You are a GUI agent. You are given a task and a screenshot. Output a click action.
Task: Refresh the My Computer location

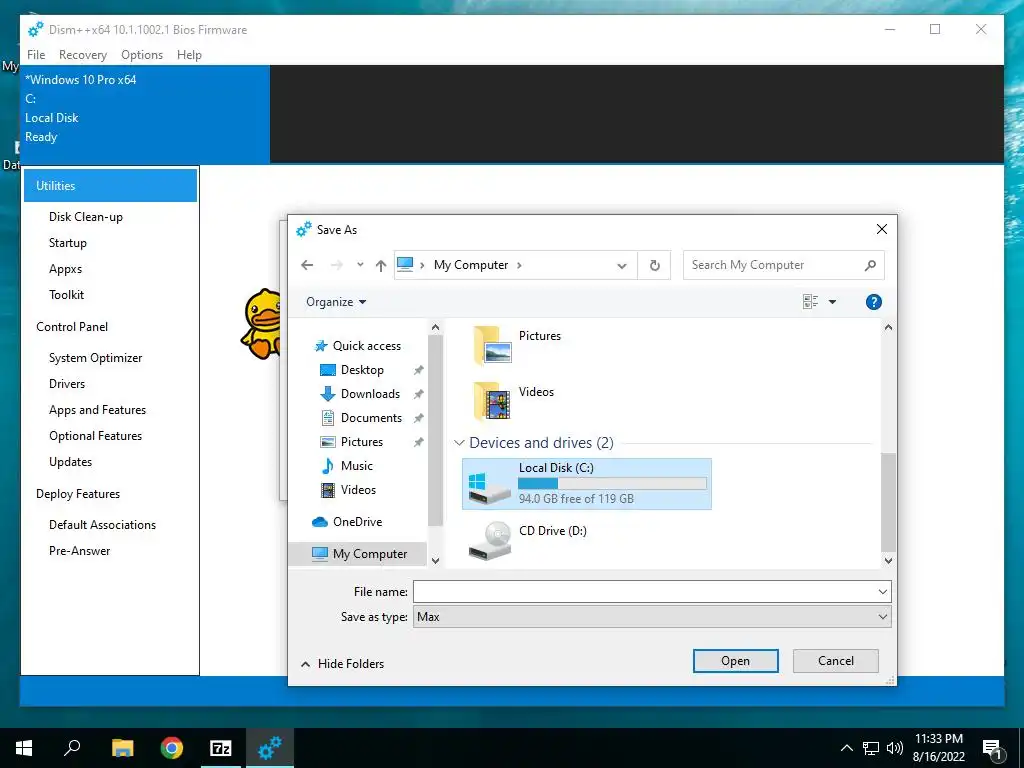[x=654, y=265]
